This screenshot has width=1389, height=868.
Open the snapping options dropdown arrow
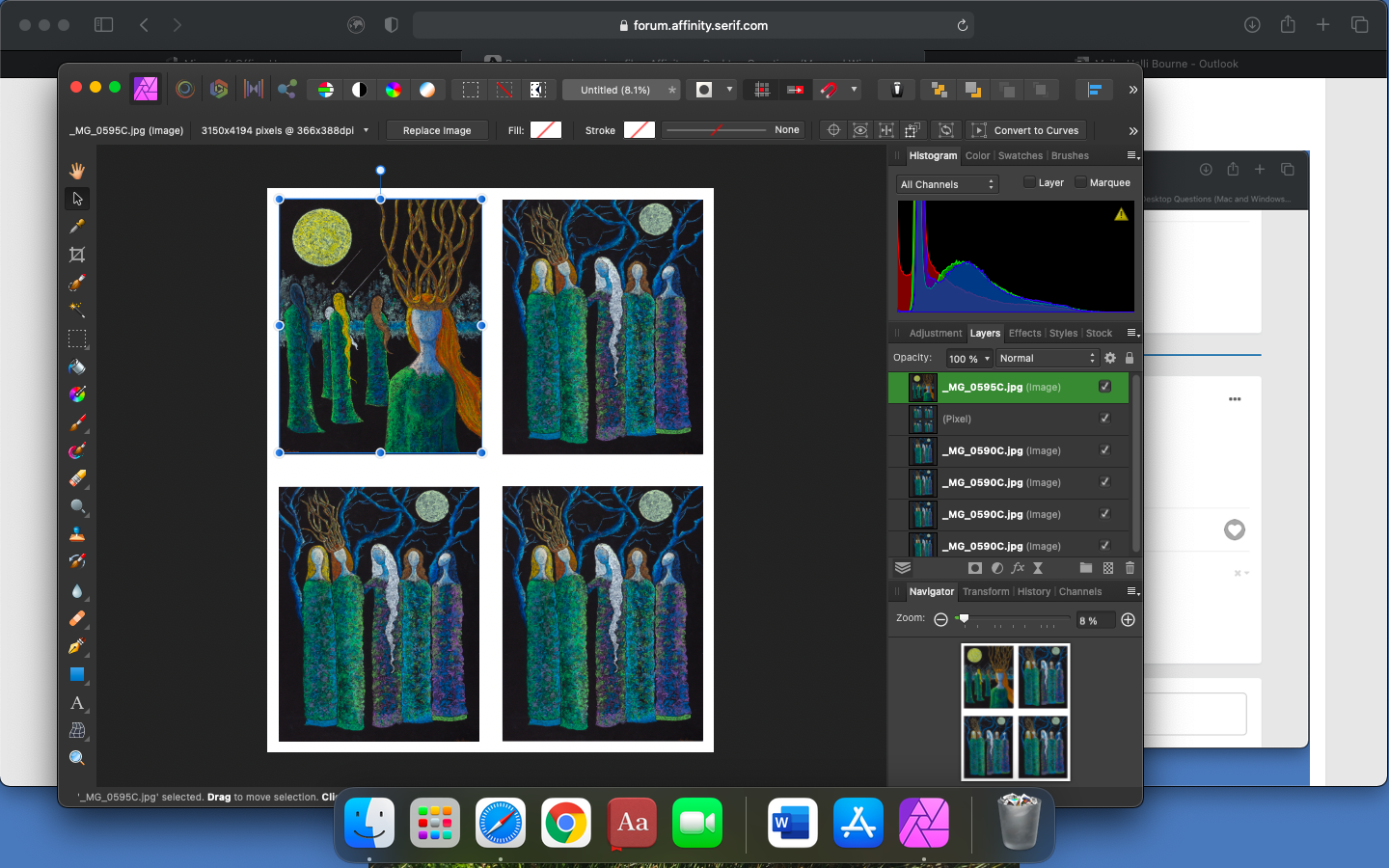click(x=854, y=90)
